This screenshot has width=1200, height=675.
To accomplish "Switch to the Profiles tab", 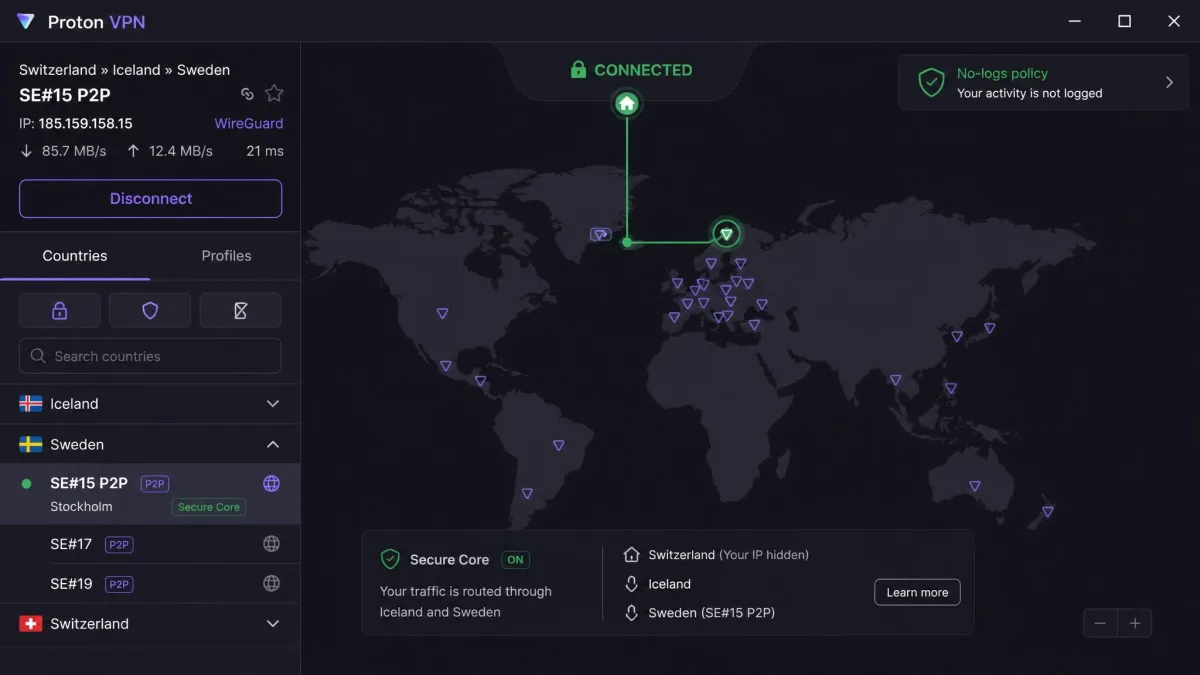I will tap(226, 256).
